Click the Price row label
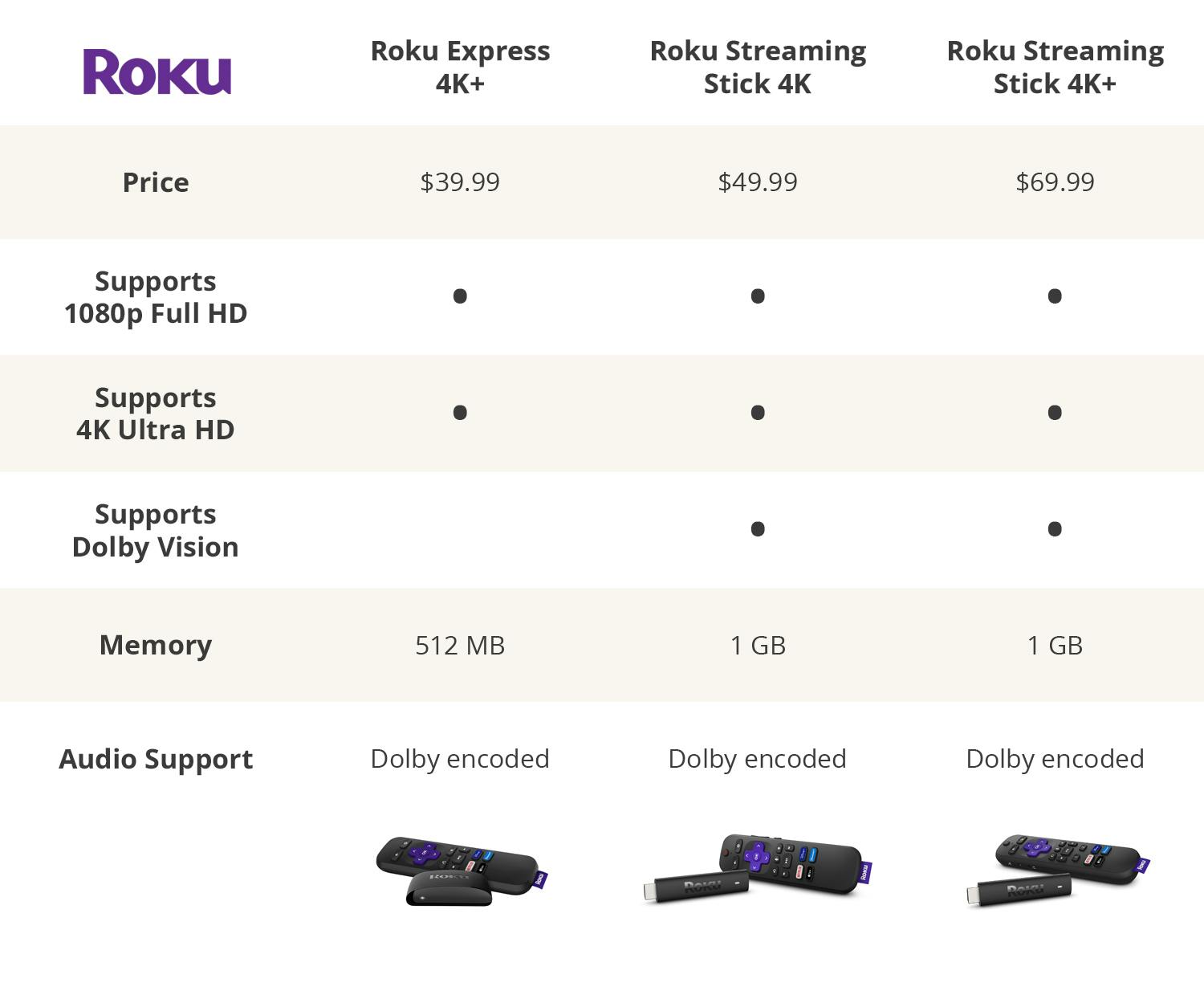1204x995 pixels. click(x=156, y=182)
